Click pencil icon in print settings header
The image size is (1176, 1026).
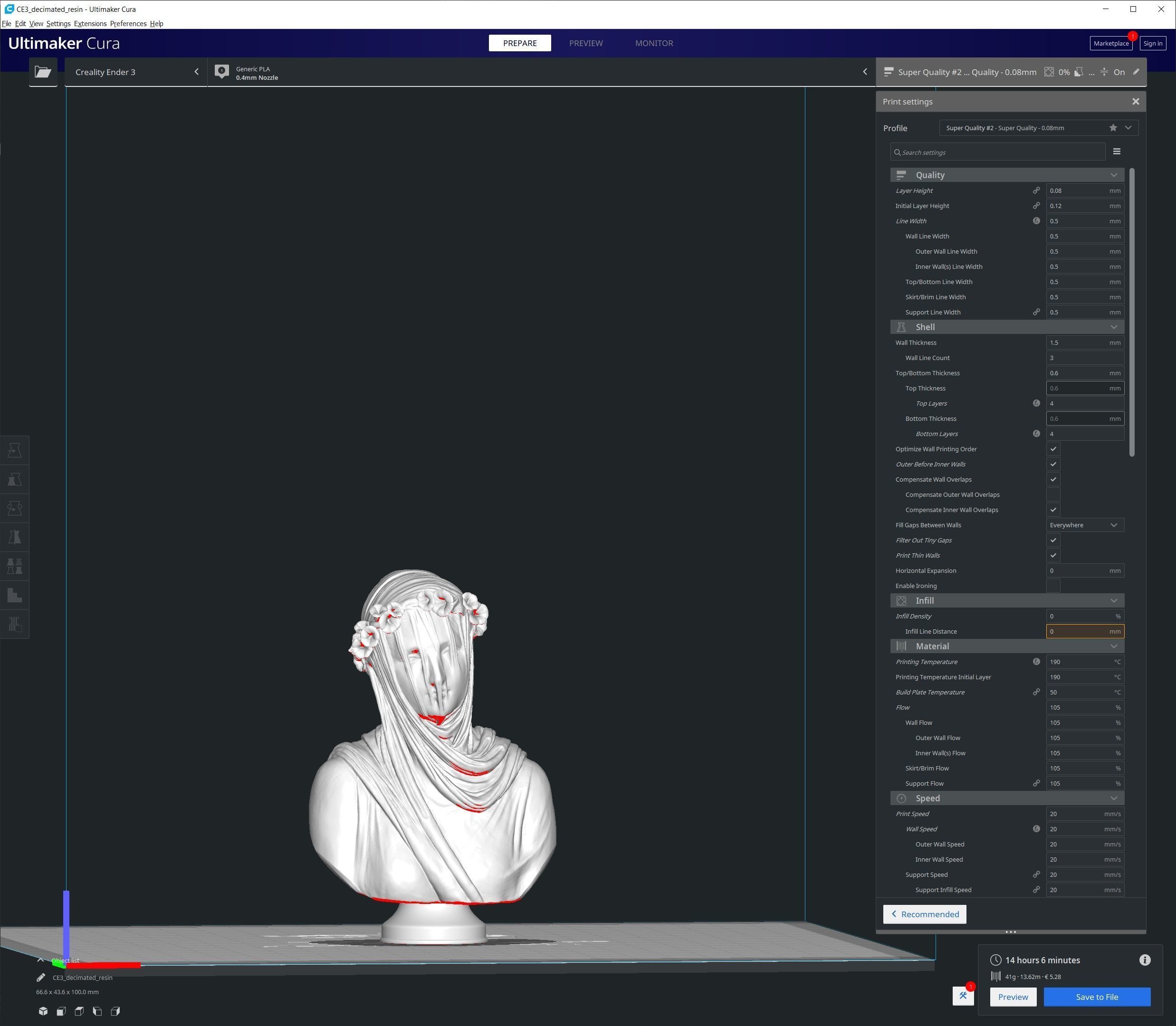tap(1136, 72)
